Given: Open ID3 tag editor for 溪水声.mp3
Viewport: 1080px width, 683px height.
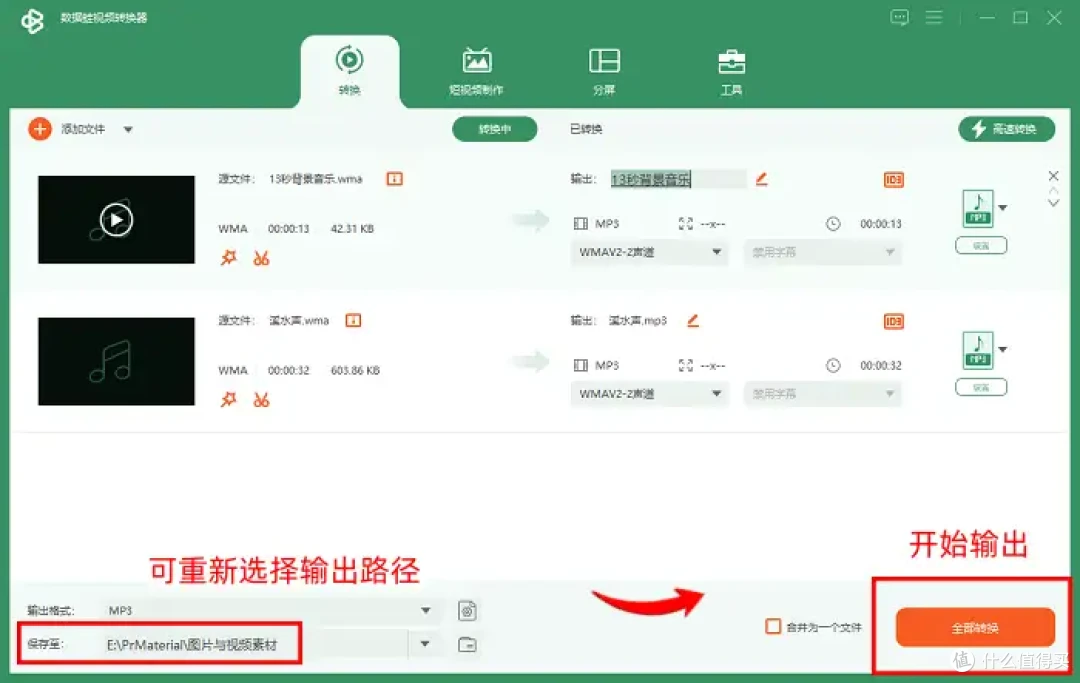Looking at the screenshot, I should tap(893, 322).
